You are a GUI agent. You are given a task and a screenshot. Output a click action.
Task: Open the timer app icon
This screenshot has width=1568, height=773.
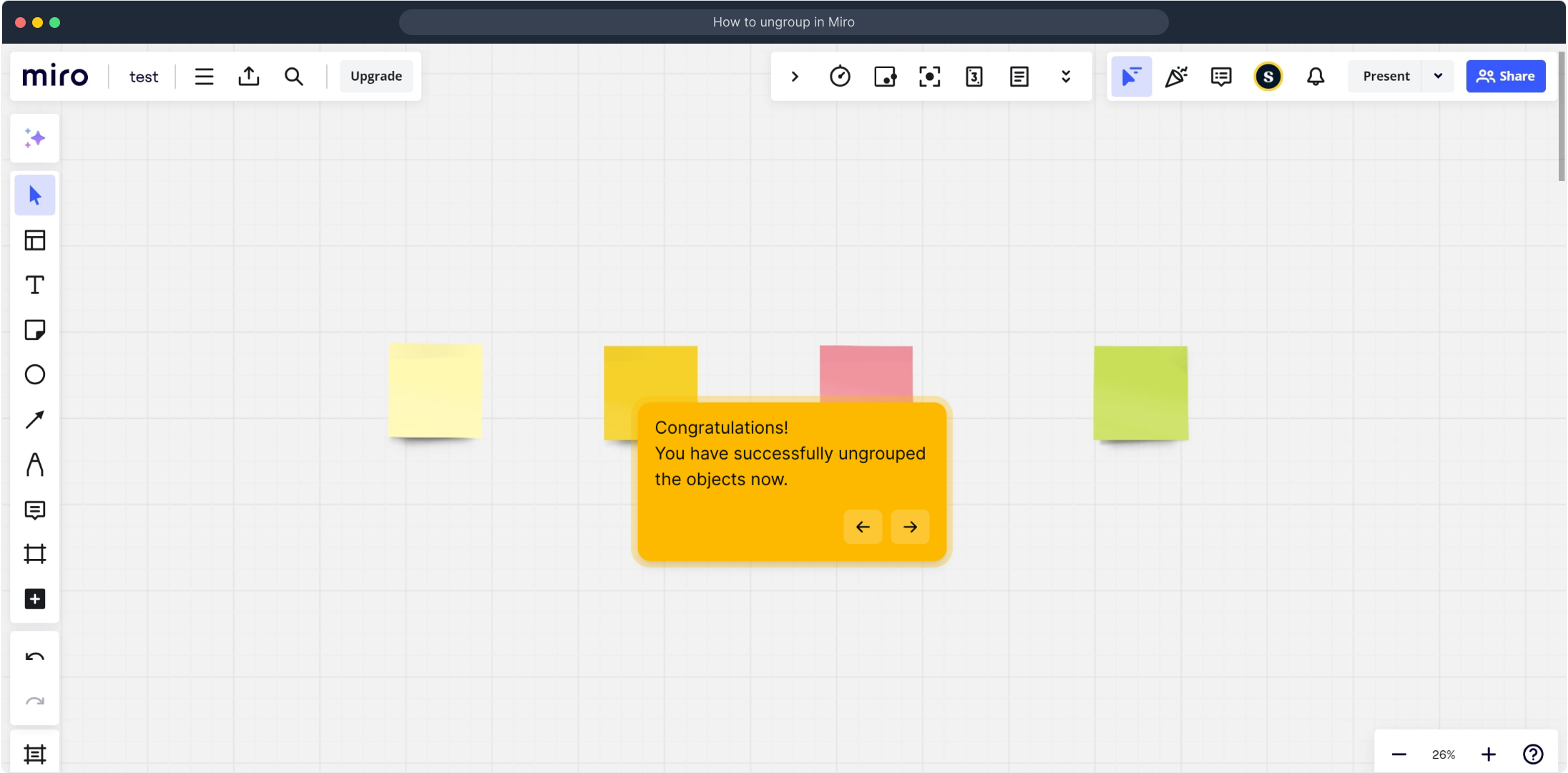click(840, 77)
